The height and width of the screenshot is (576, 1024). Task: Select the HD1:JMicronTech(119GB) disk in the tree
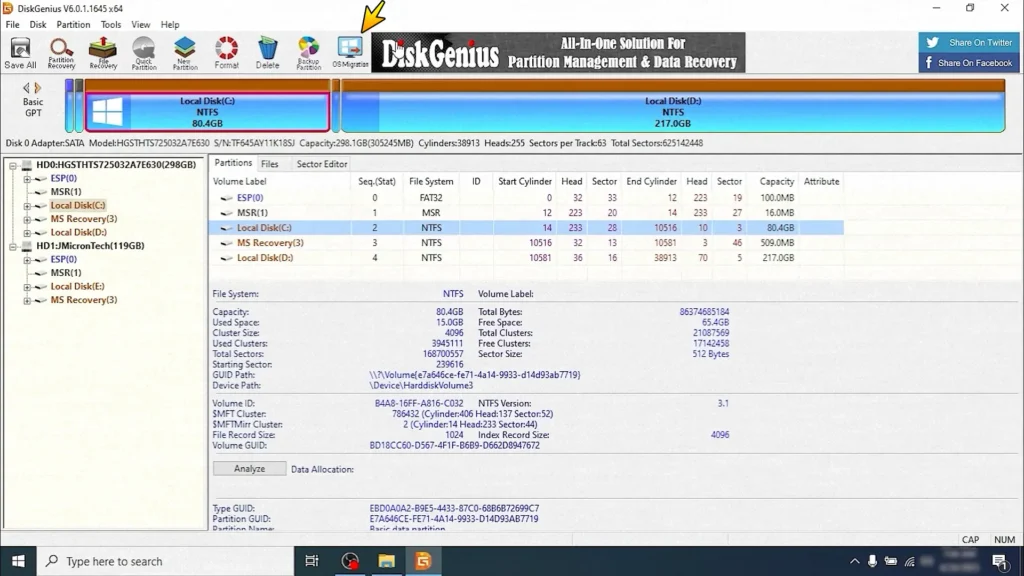[90, 246]
